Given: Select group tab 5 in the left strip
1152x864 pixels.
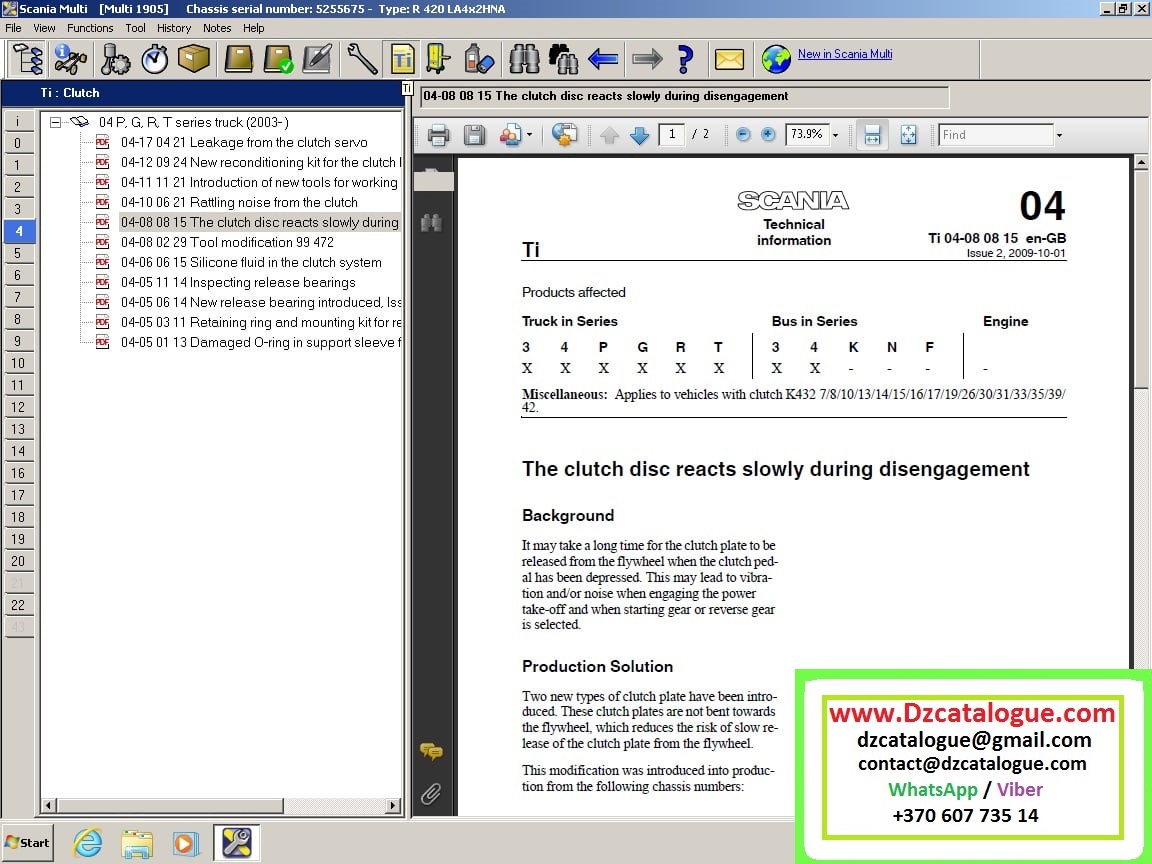Looking at the screenshot, I should click(x=18, y=253).
